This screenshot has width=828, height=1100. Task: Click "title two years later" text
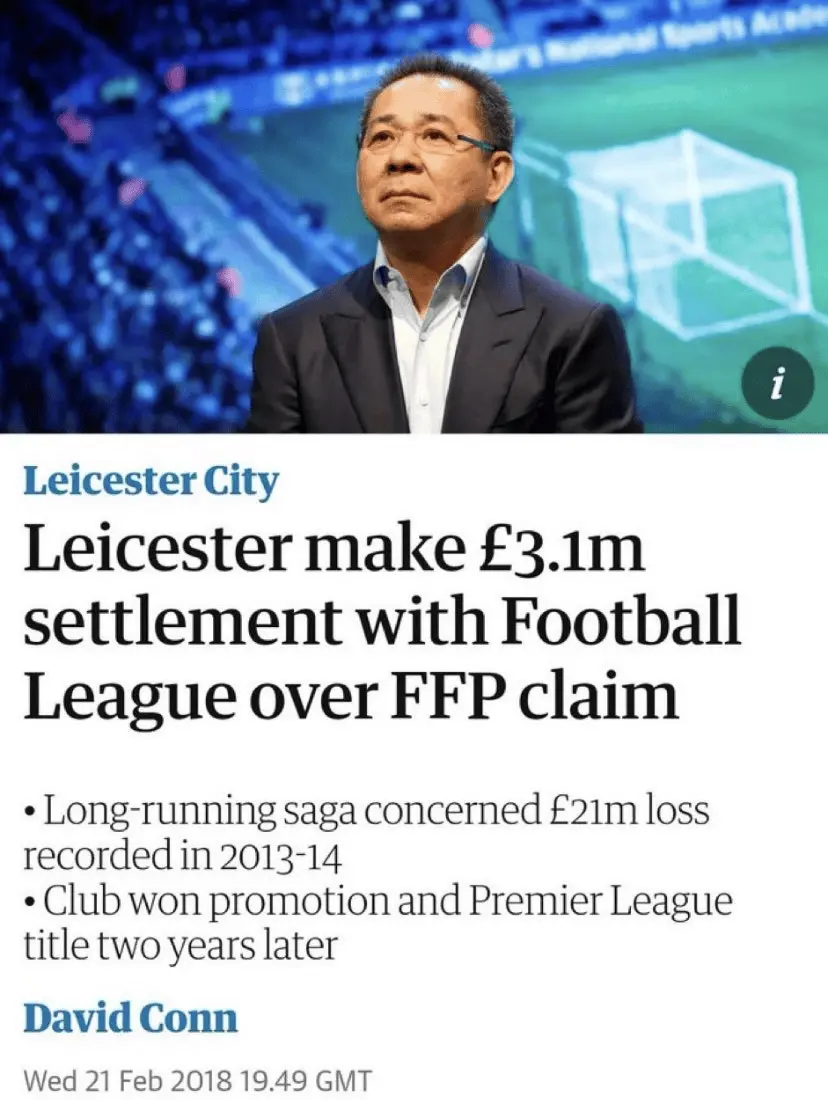pyautogui.click(x=178, y=947)
